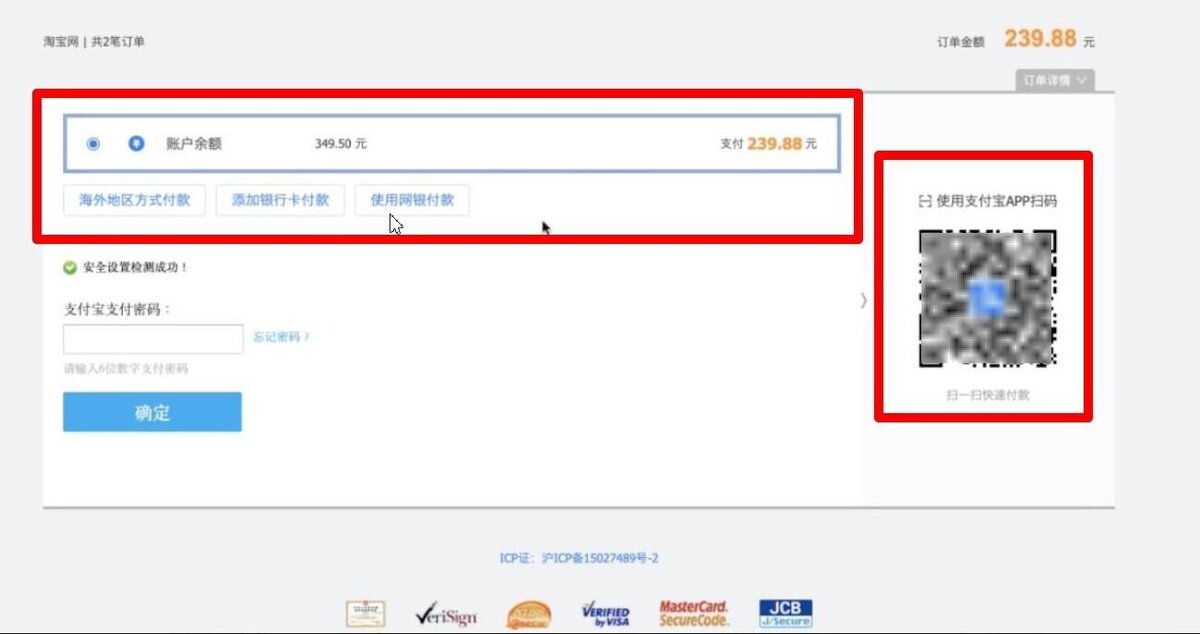Click the JCB J/Secure logo
1200x634 pixels.
point(785,614)
